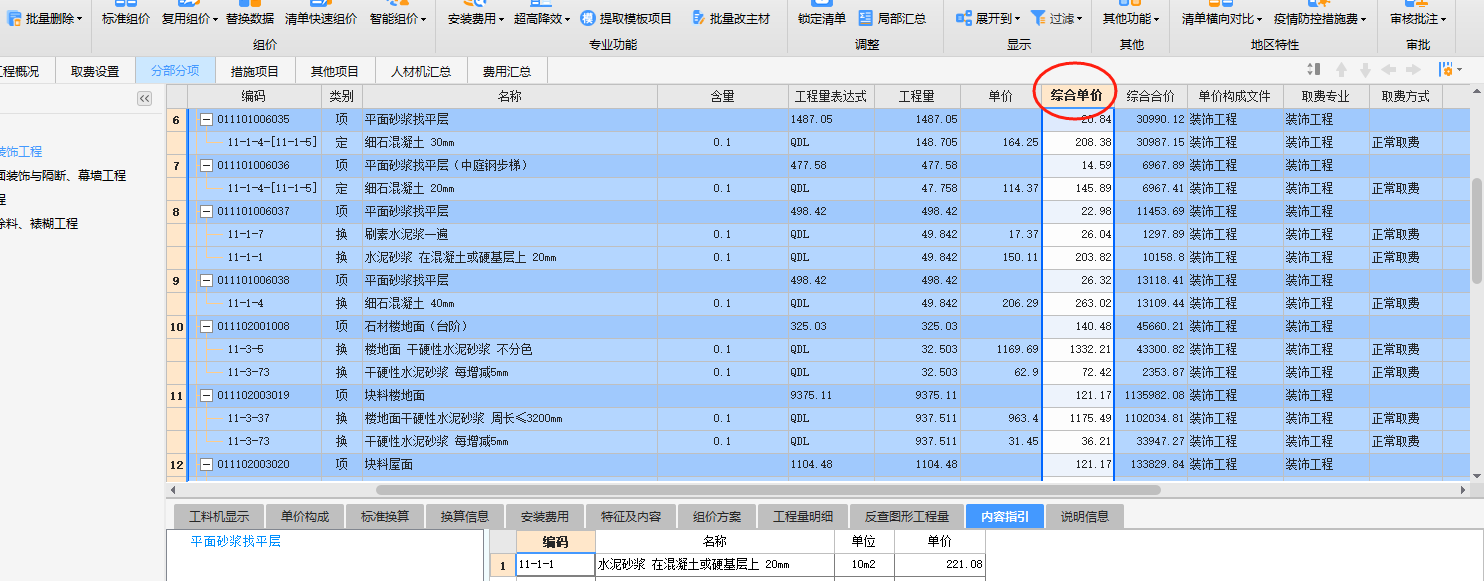Click the 清单快速组价 button
This screenshot has width=1484, height=581.
pyautogui.click(x=321, y=19)
